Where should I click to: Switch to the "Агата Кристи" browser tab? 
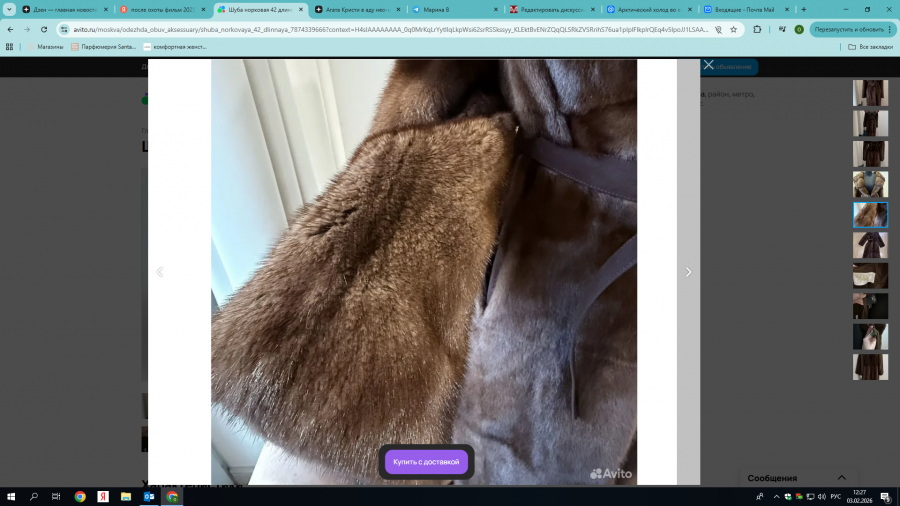355,9
